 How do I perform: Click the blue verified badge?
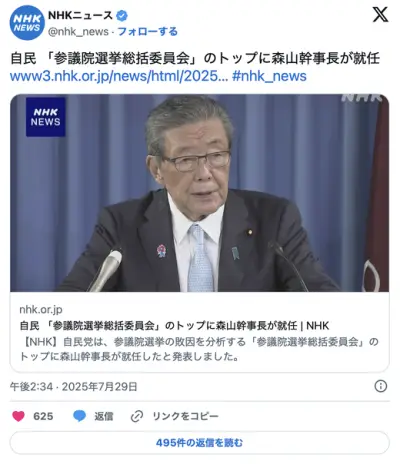tap(122, 15)
